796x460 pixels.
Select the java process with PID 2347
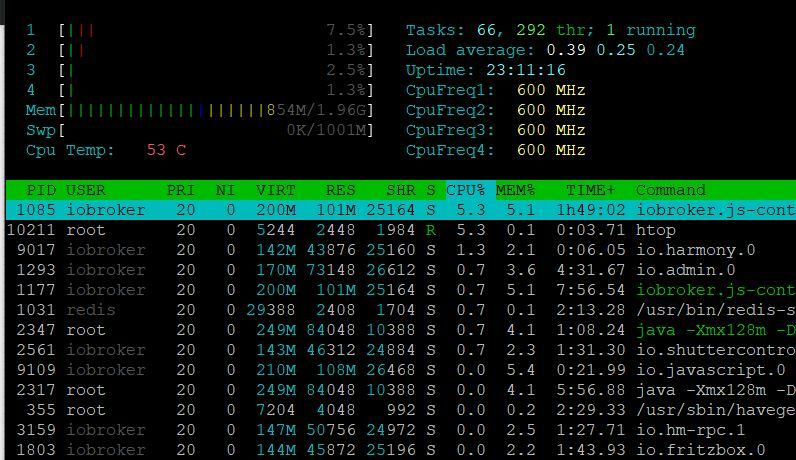(x=401, y=330)
